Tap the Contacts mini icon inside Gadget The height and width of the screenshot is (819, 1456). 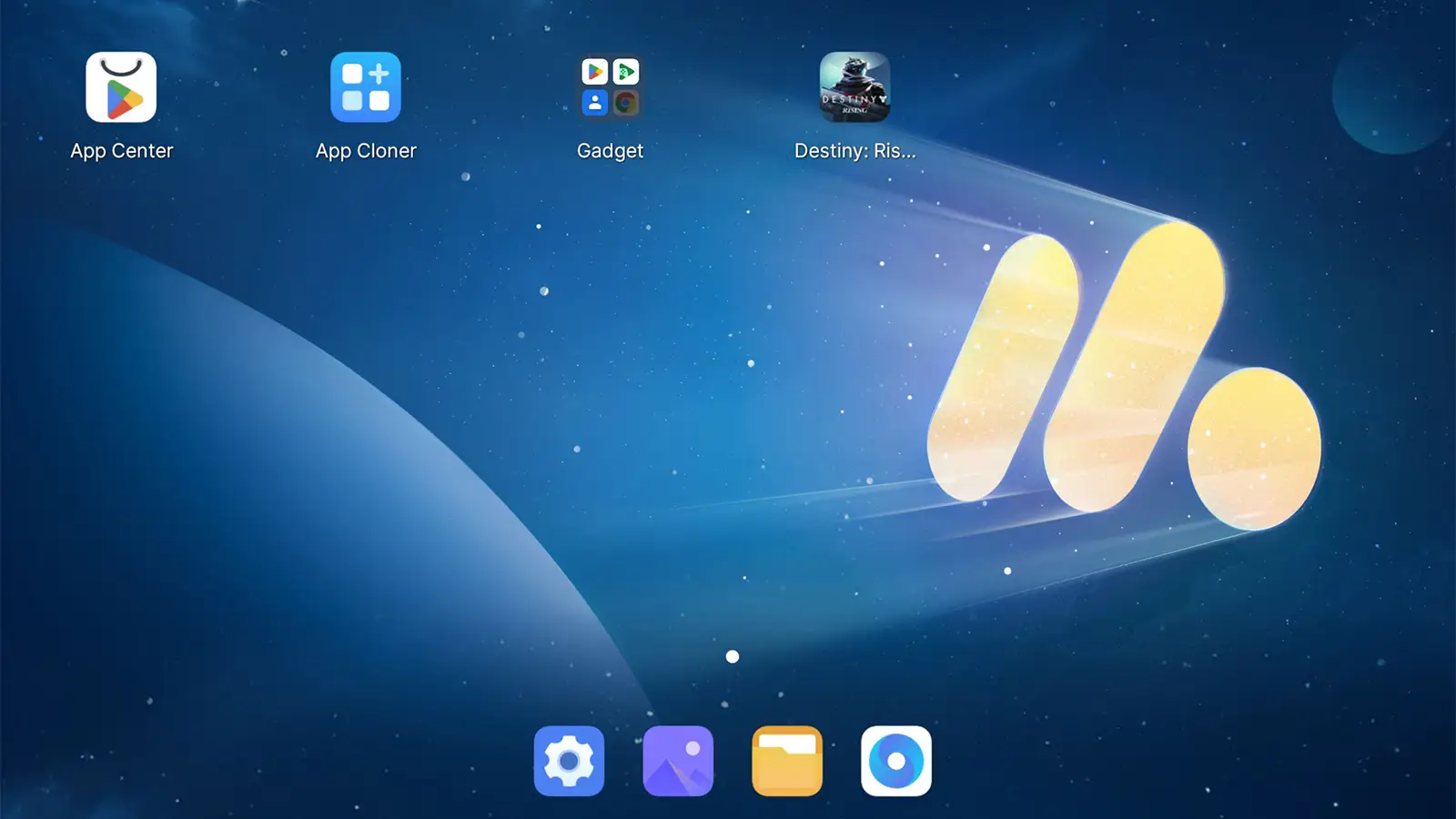coord(597,102)
